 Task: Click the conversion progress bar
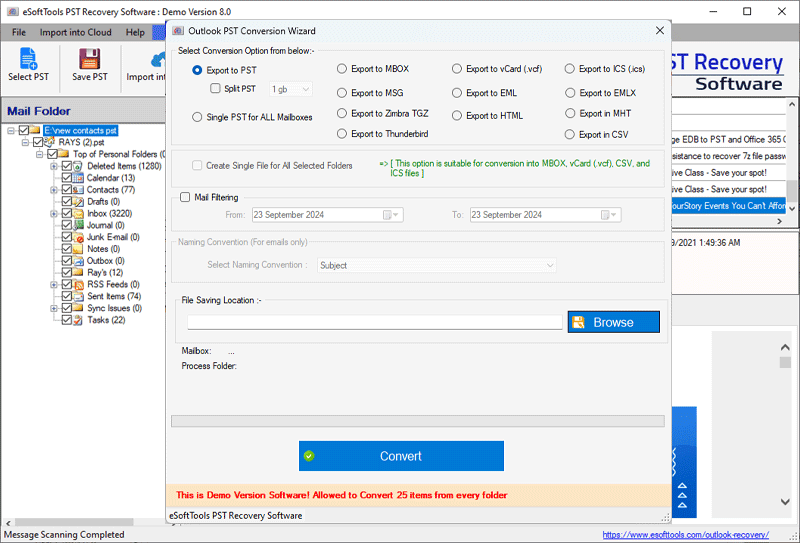click(x=418, y=421)
